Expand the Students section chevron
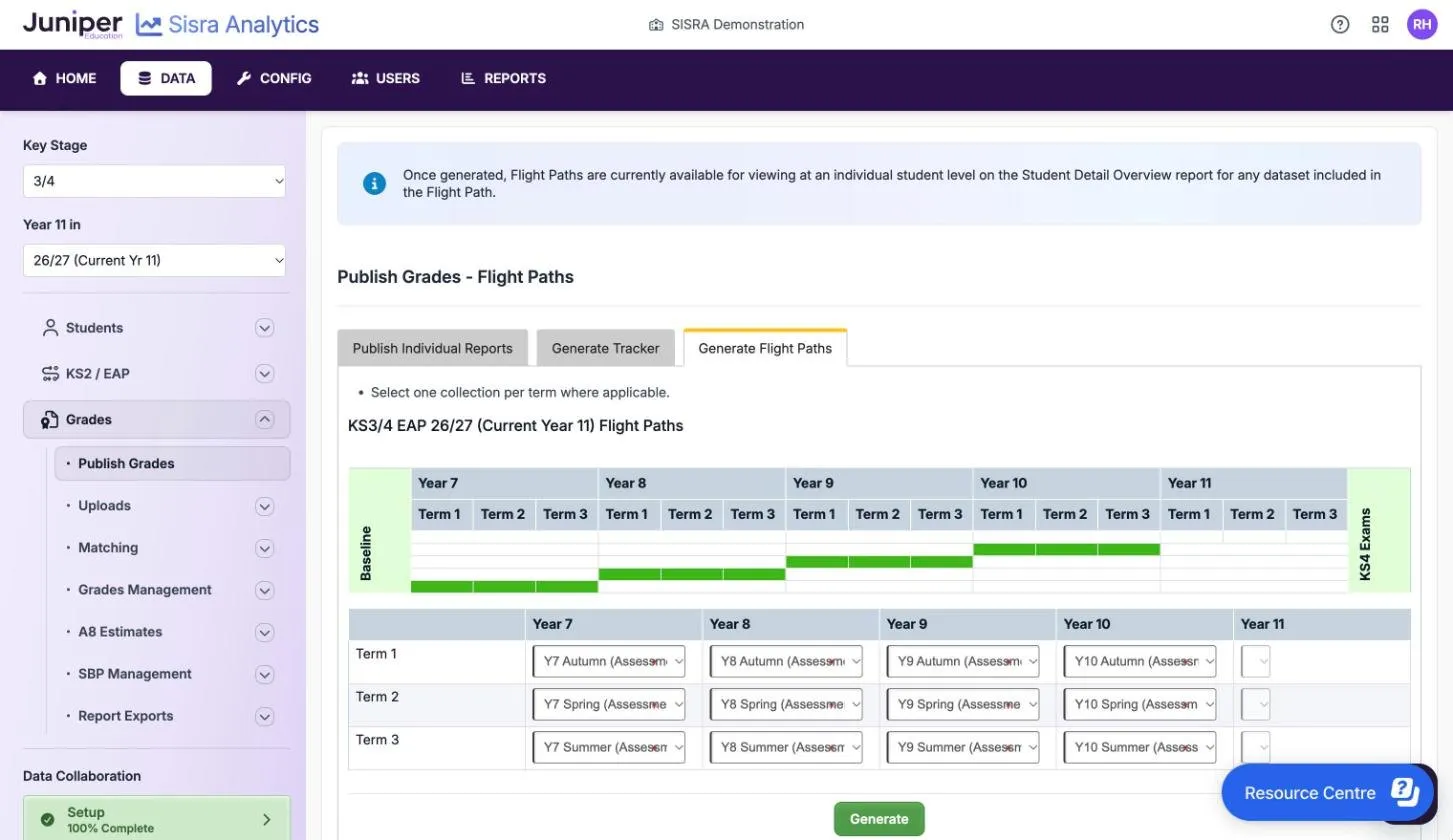Image resolution: width=1453 pixels, height=840 pixels. pyautogui.click(x=264, y=328)
